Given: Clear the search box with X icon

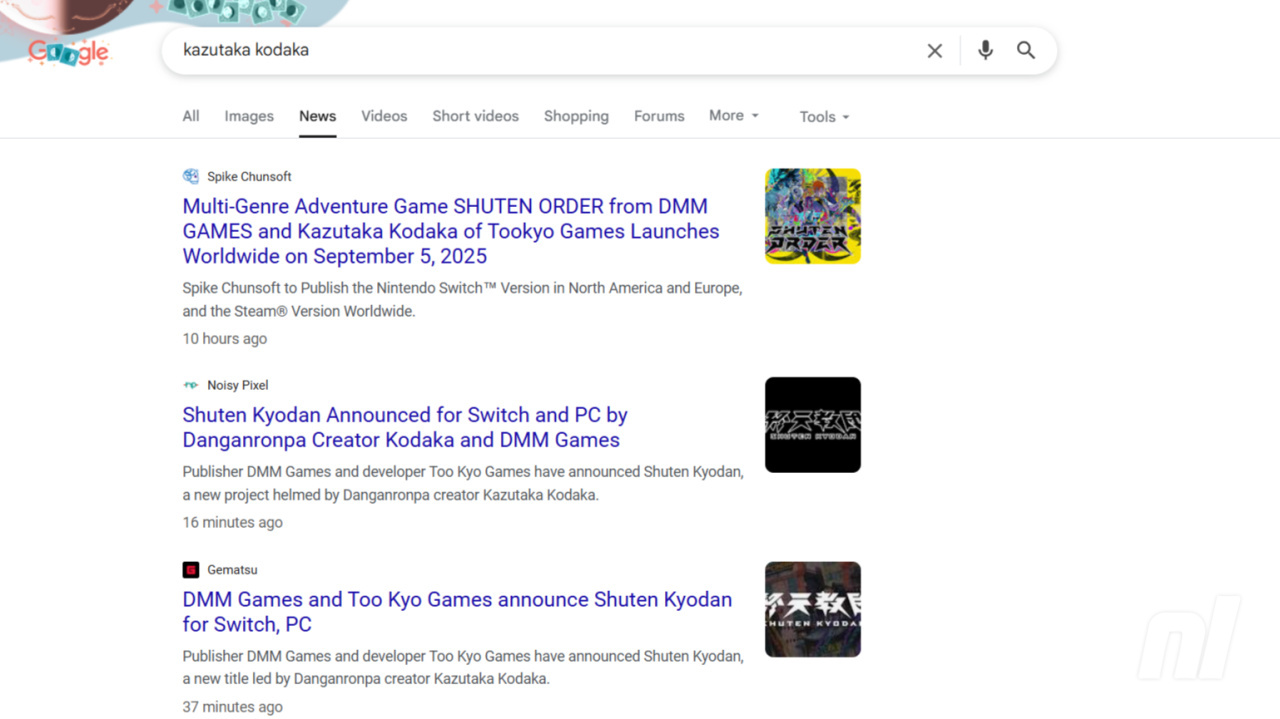Looking at the screenshot, I should 935,50.
